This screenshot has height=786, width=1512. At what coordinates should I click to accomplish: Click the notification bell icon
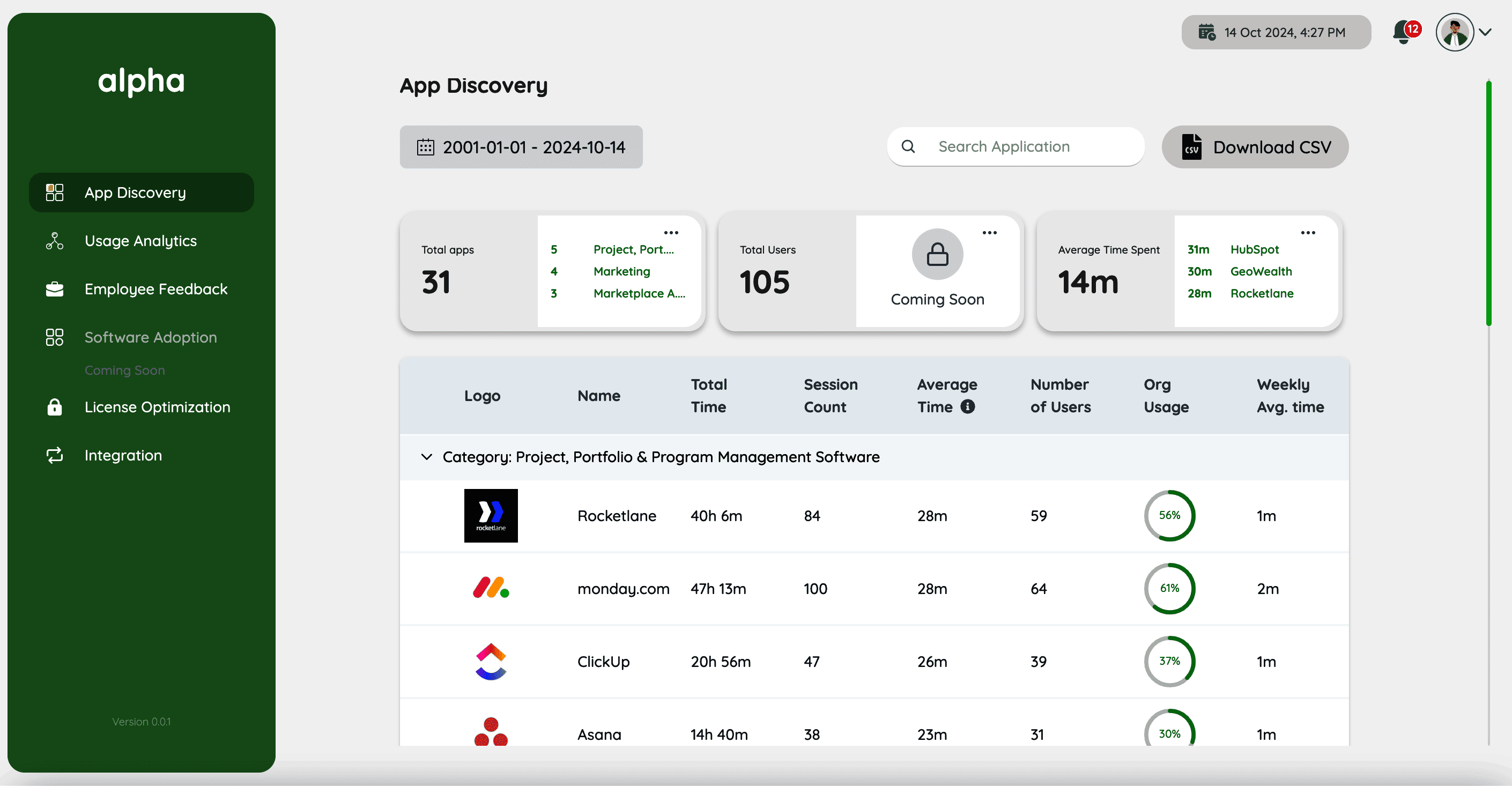[1403, 32]
